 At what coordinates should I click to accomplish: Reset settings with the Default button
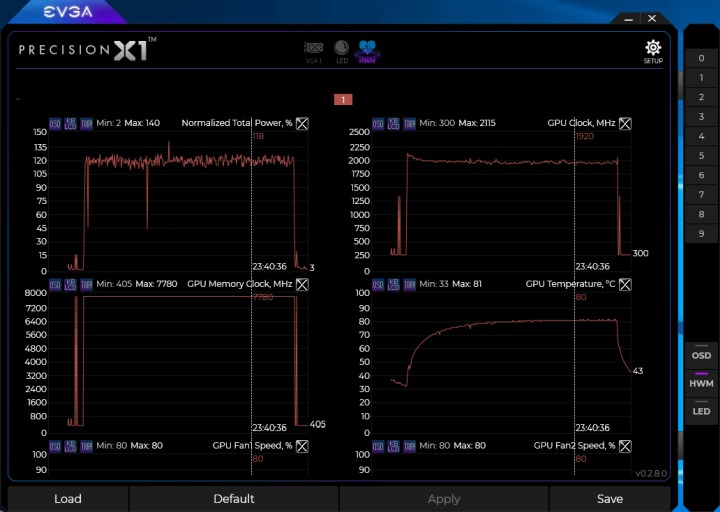pos(234,499)
